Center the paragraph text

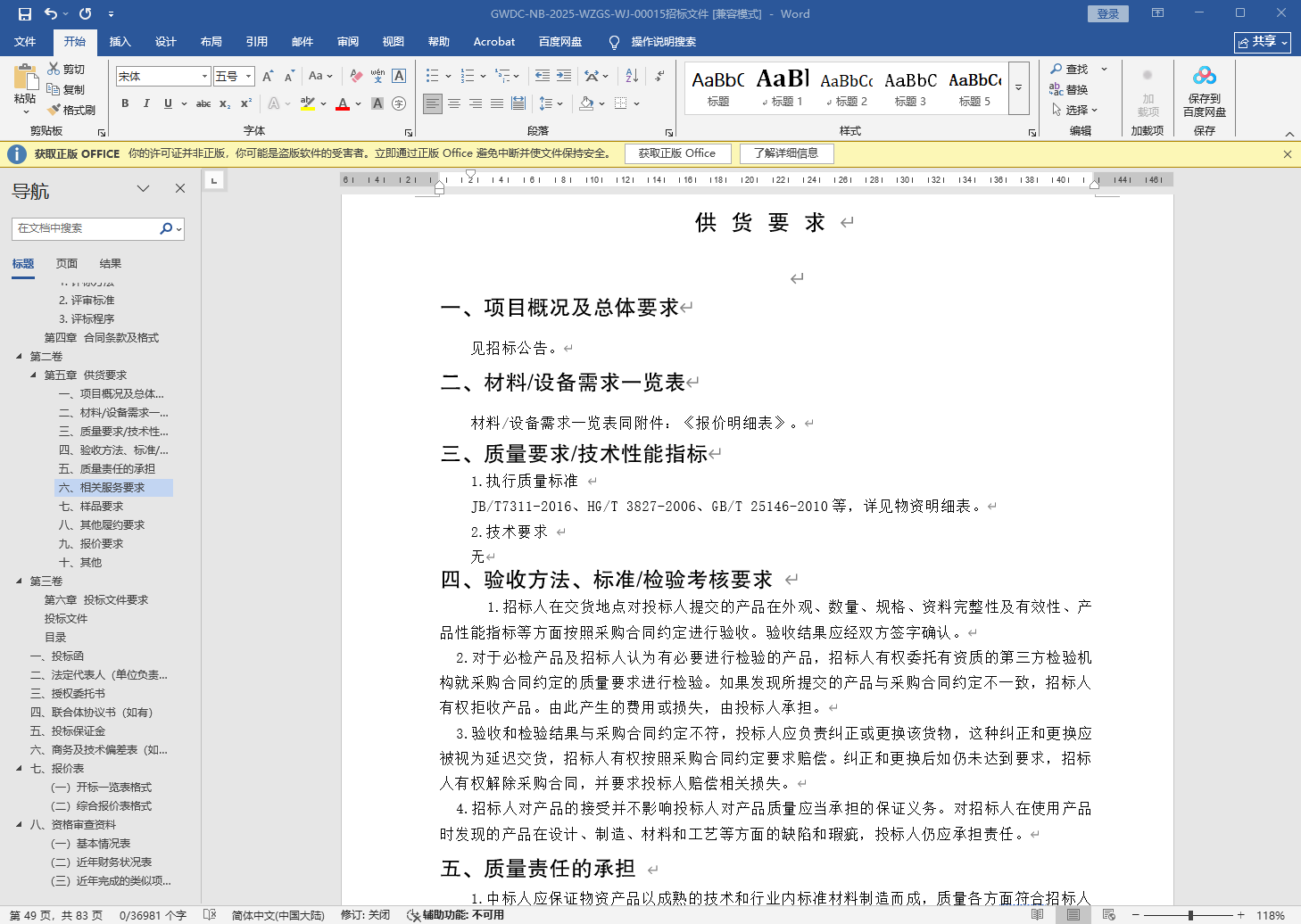click(x=454, y=104)
